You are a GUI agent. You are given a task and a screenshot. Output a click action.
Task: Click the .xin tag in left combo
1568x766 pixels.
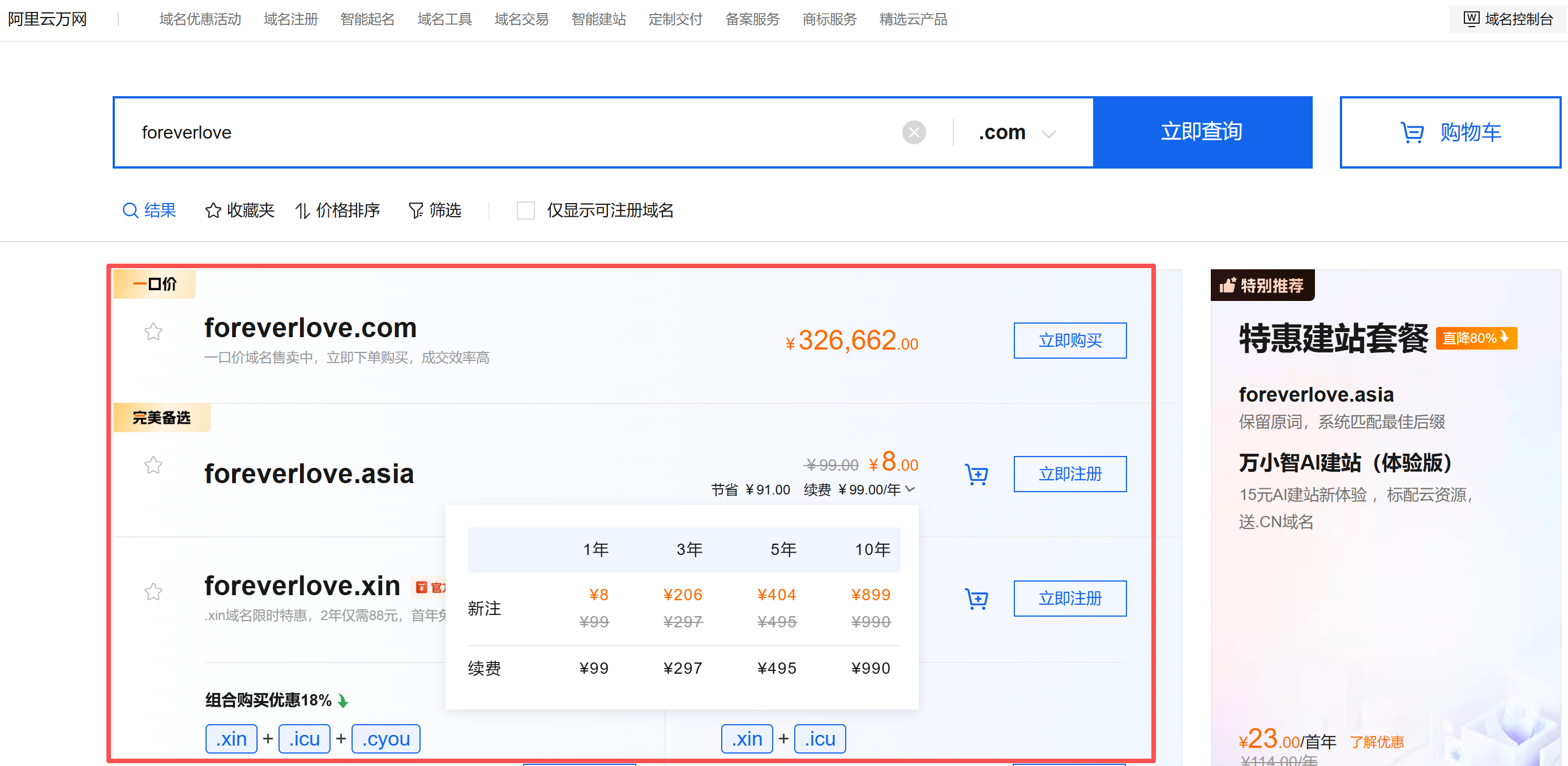[232, 739]
